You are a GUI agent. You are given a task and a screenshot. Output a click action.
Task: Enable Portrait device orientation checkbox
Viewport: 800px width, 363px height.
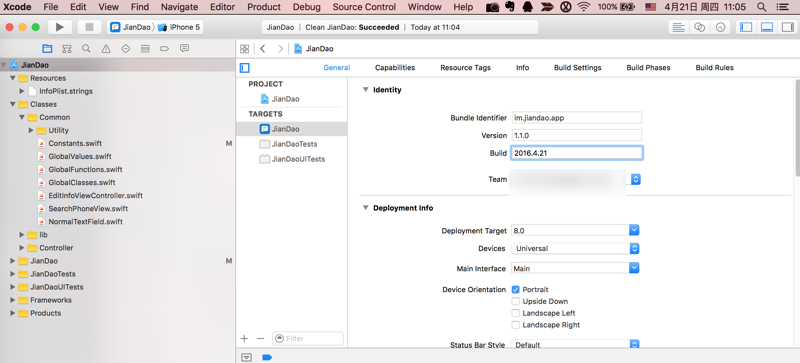coord(515,289)
